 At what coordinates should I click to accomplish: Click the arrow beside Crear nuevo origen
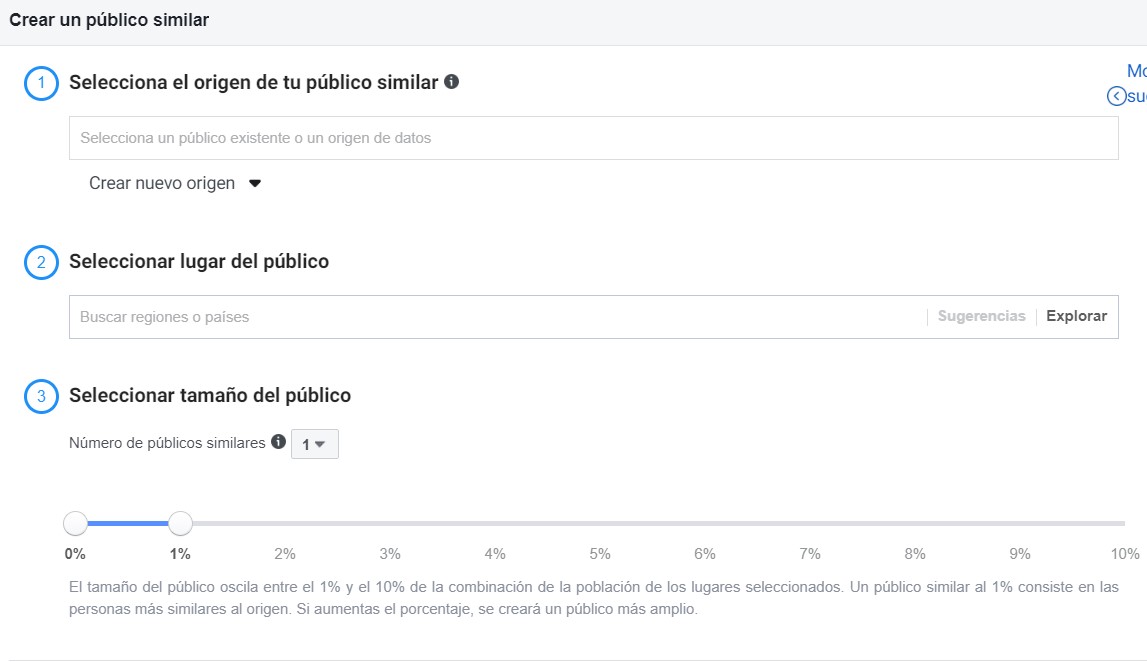tap(255, 184)
